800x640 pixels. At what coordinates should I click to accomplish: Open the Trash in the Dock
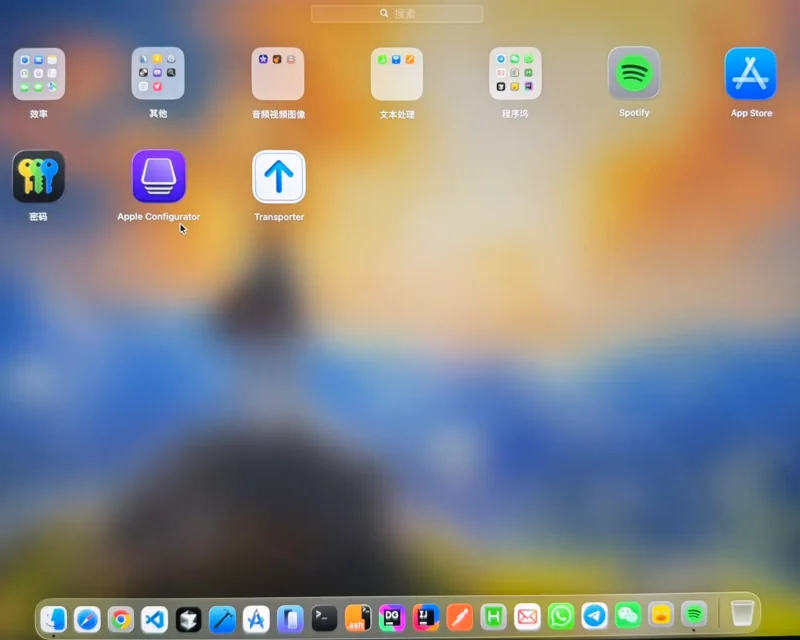742,613
